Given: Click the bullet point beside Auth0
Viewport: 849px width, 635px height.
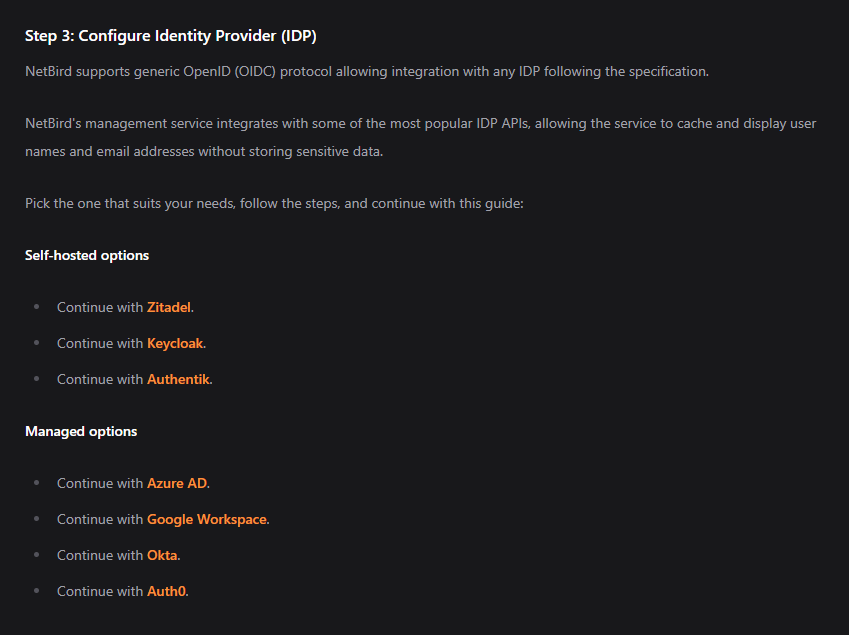Looking at the screenshot, I should click(37, 591).
